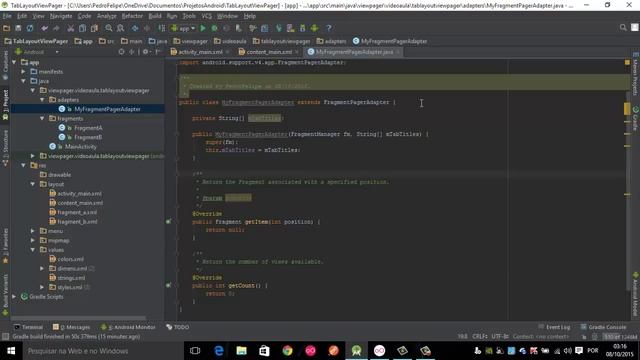Collapse the java folder
Image resolution: width=640 pixels, height=360 pixels.
point(24,81)
